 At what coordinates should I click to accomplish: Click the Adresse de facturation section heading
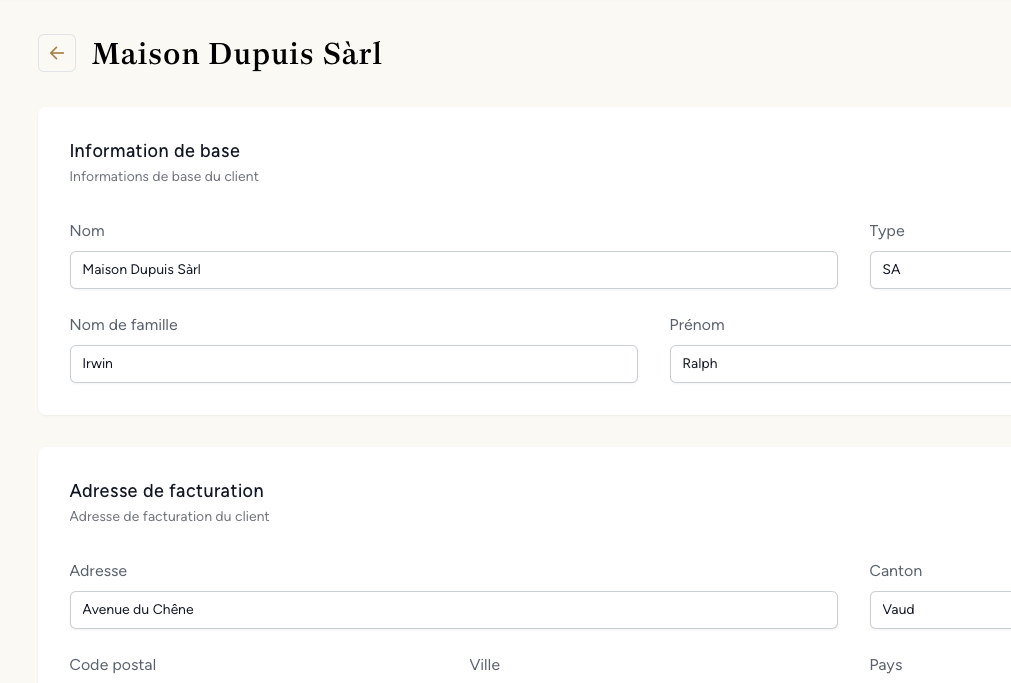tap(166, 491)
